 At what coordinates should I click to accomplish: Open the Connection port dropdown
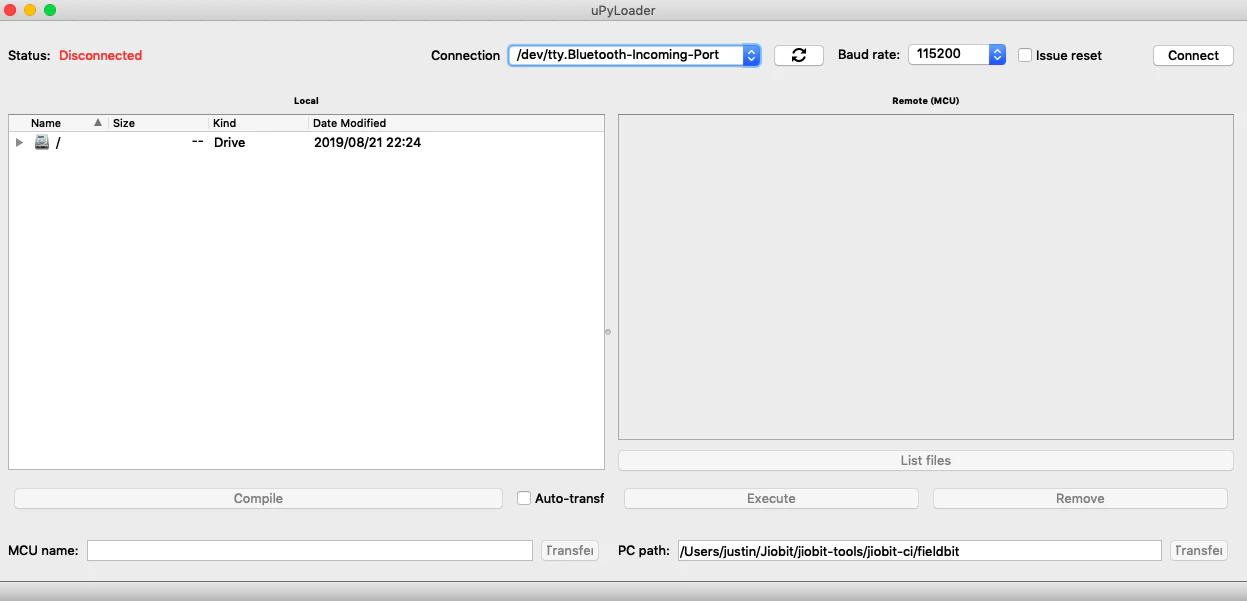(x=634, y=55)
